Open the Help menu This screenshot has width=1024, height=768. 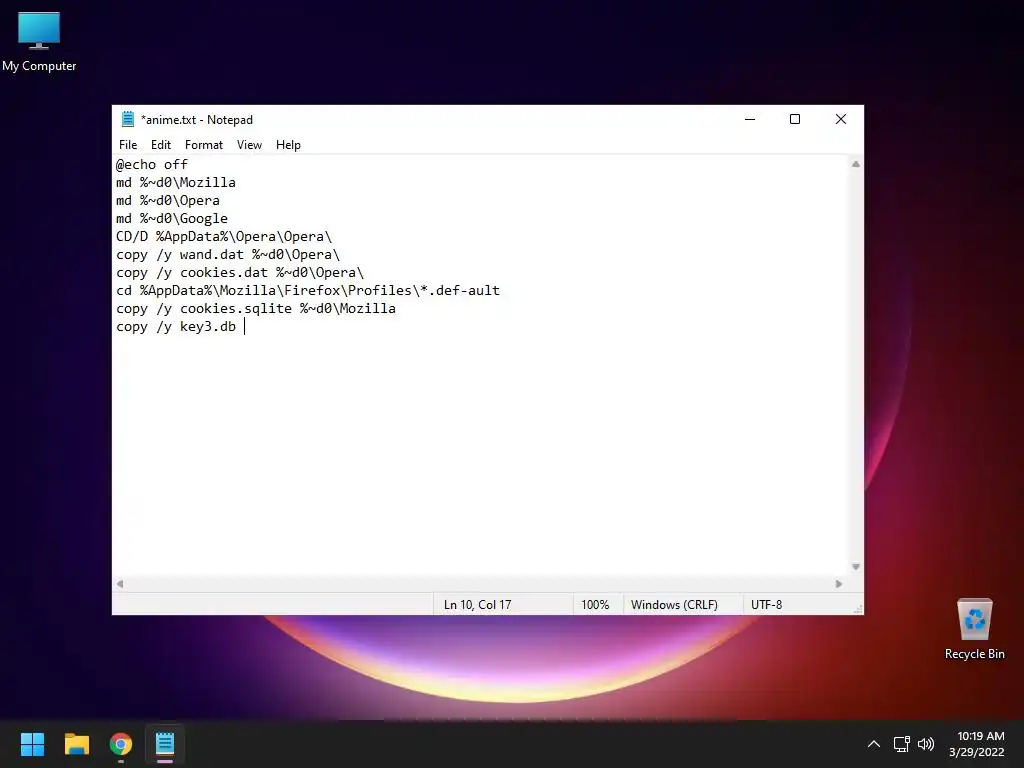point(288,145)
